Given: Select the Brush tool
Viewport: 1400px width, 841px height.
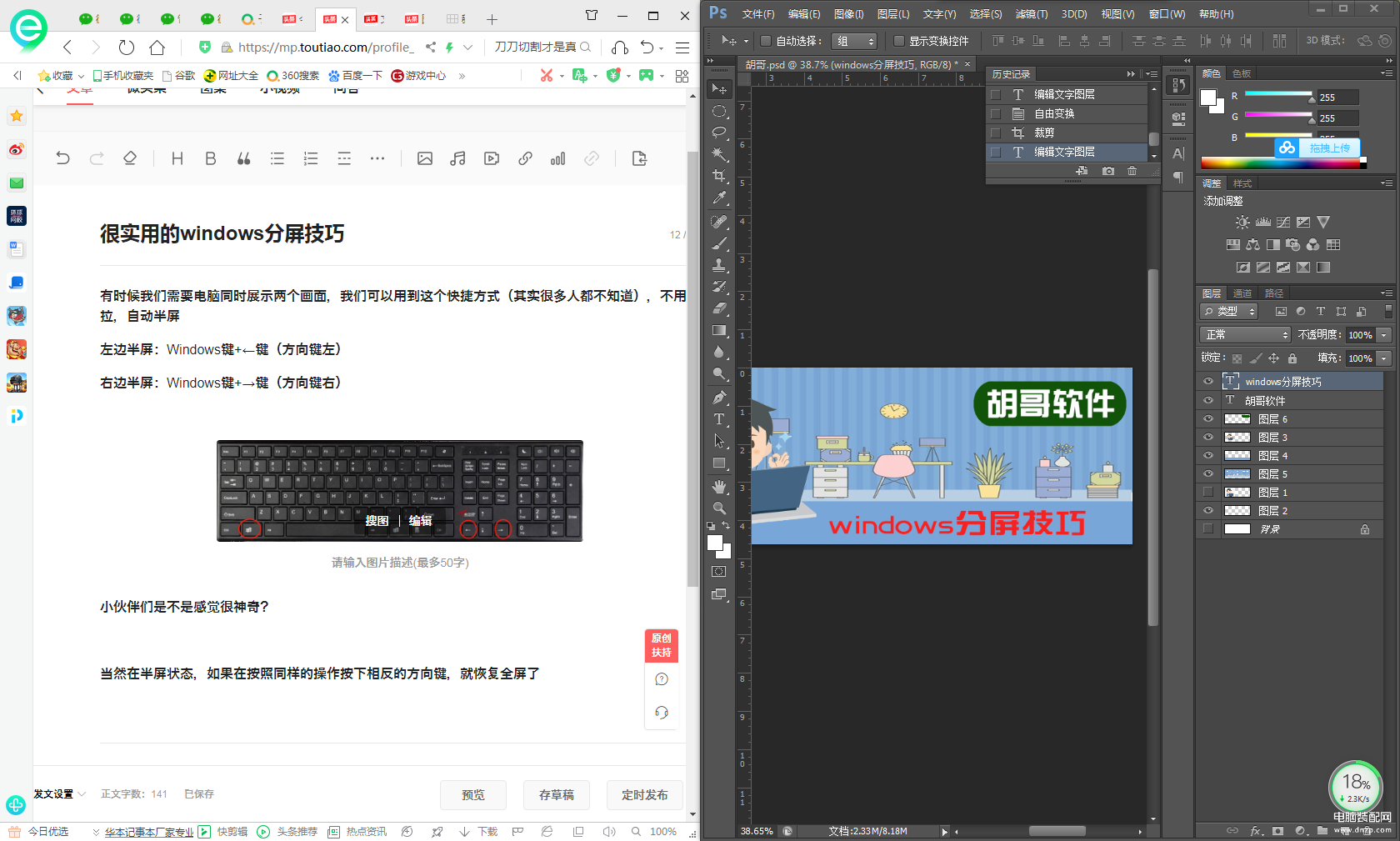Looking at the screenshot, I should [719, 244].
